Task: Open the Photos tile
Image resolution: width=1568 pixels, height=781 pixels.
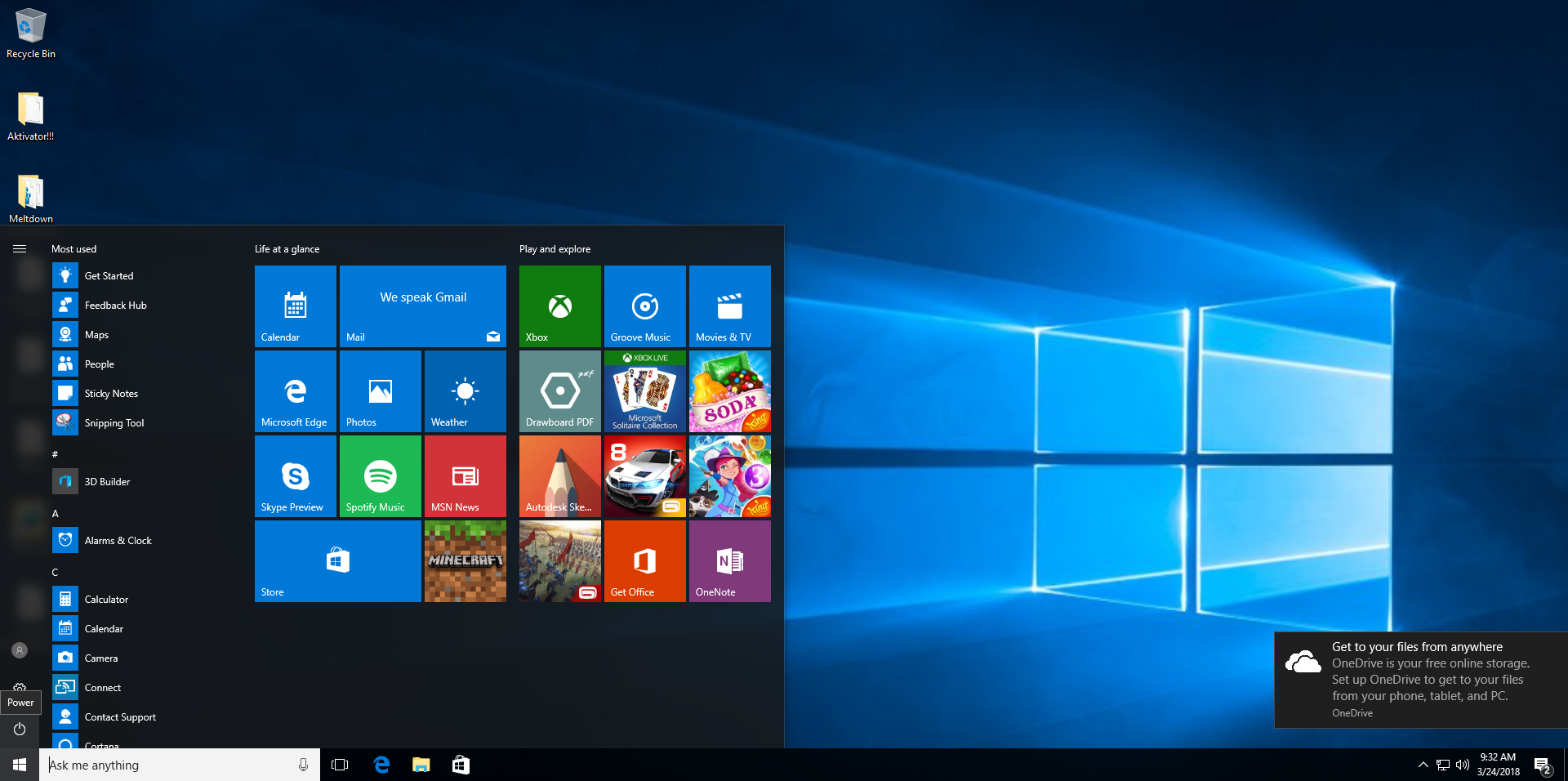Action: [x=381, y=391]
